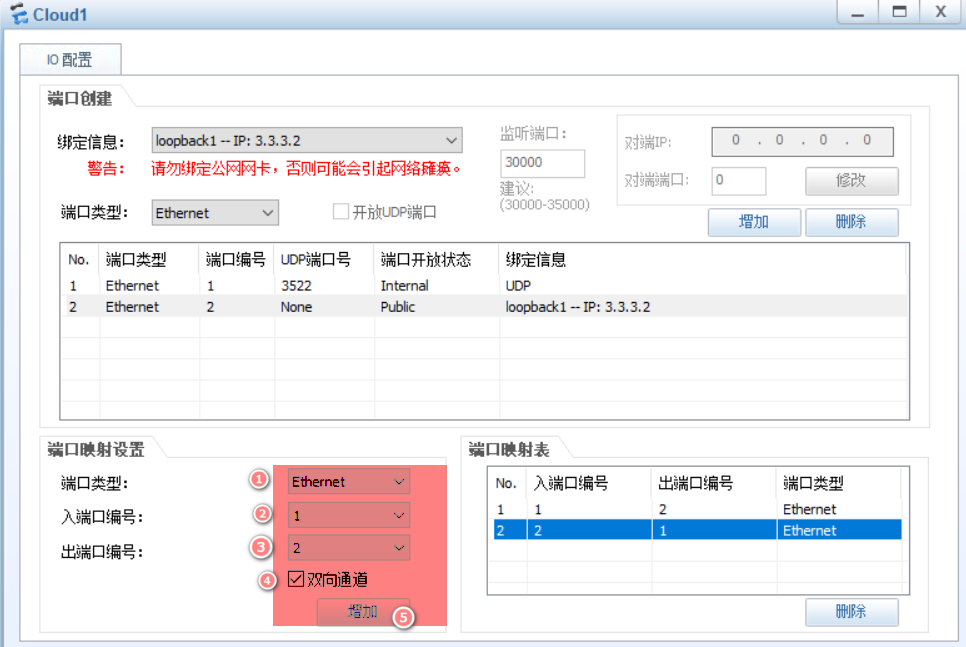966x647 pixels.
Task: Maximize the Cloud1 window
Action: pyautogui.click(x=899, y=12)
